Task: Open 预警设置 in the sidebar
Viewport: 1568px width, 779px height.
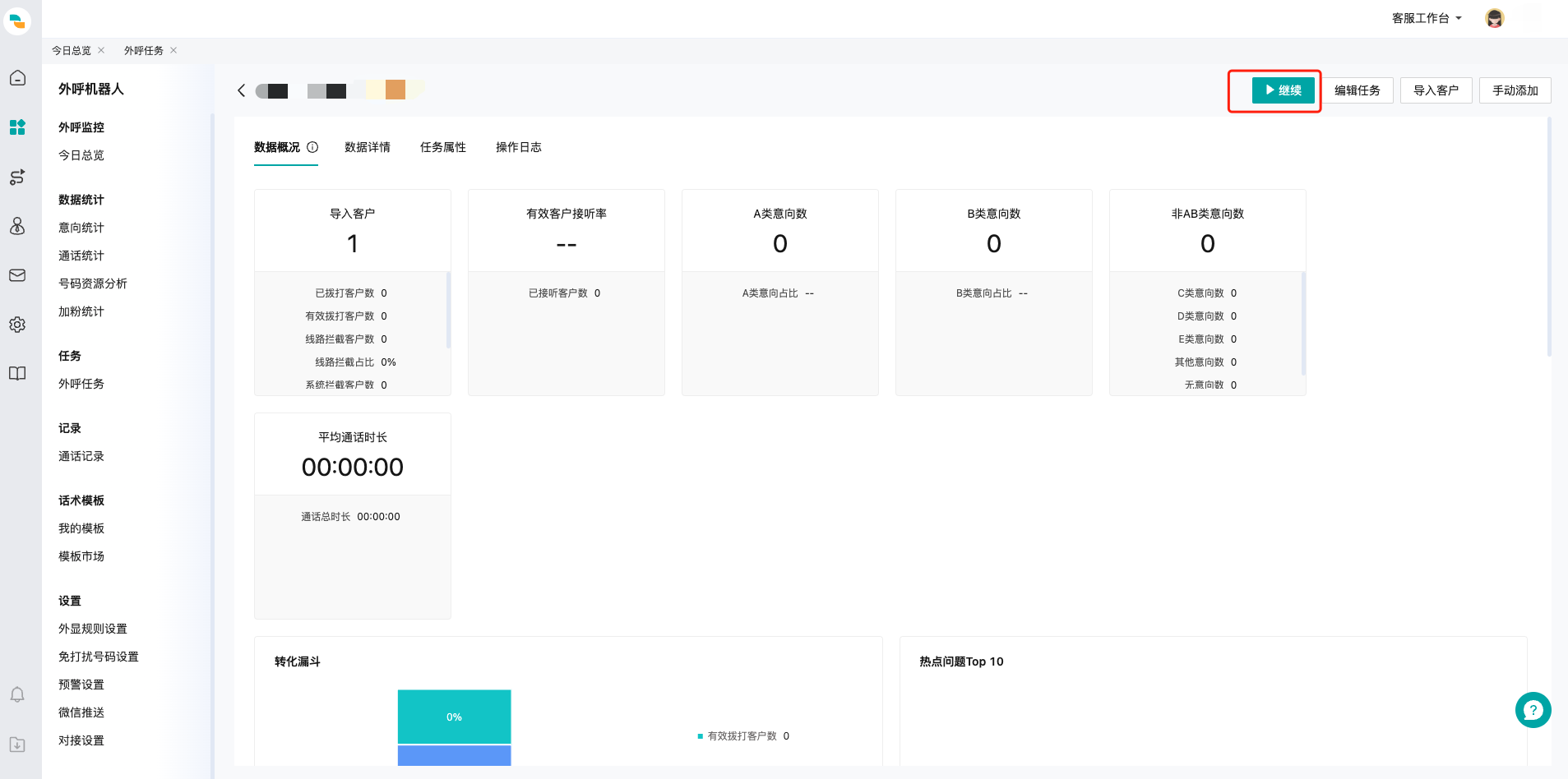Action: click(81, 685)
